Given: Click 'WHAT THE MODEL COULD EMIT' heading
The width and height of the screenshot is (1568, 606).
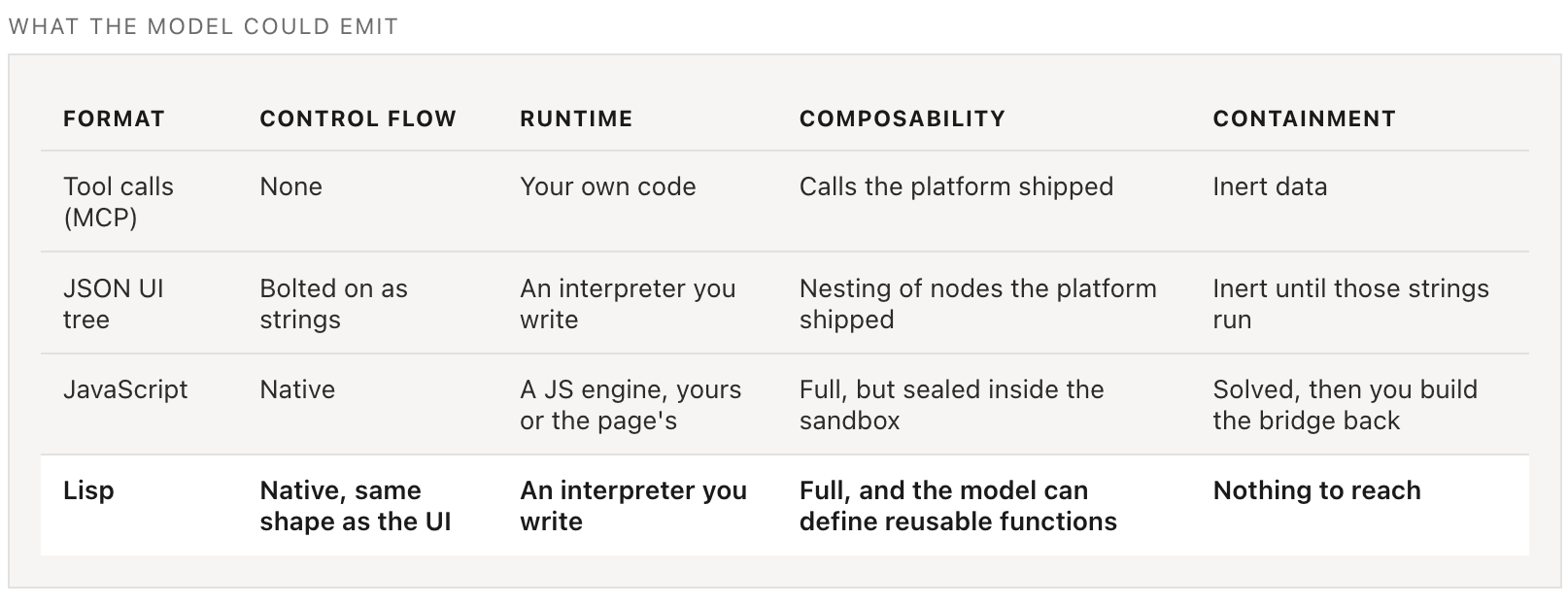Looking at the screenshot, I should [x=203, y=26].
